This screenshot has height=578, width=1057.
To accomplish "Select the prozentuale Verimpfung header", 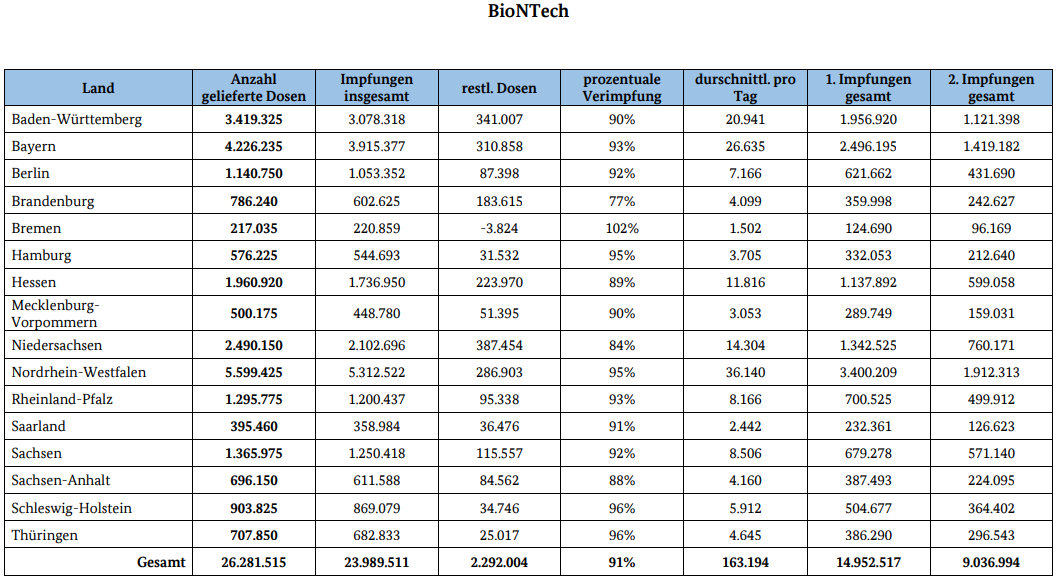I will click(622, 88).
